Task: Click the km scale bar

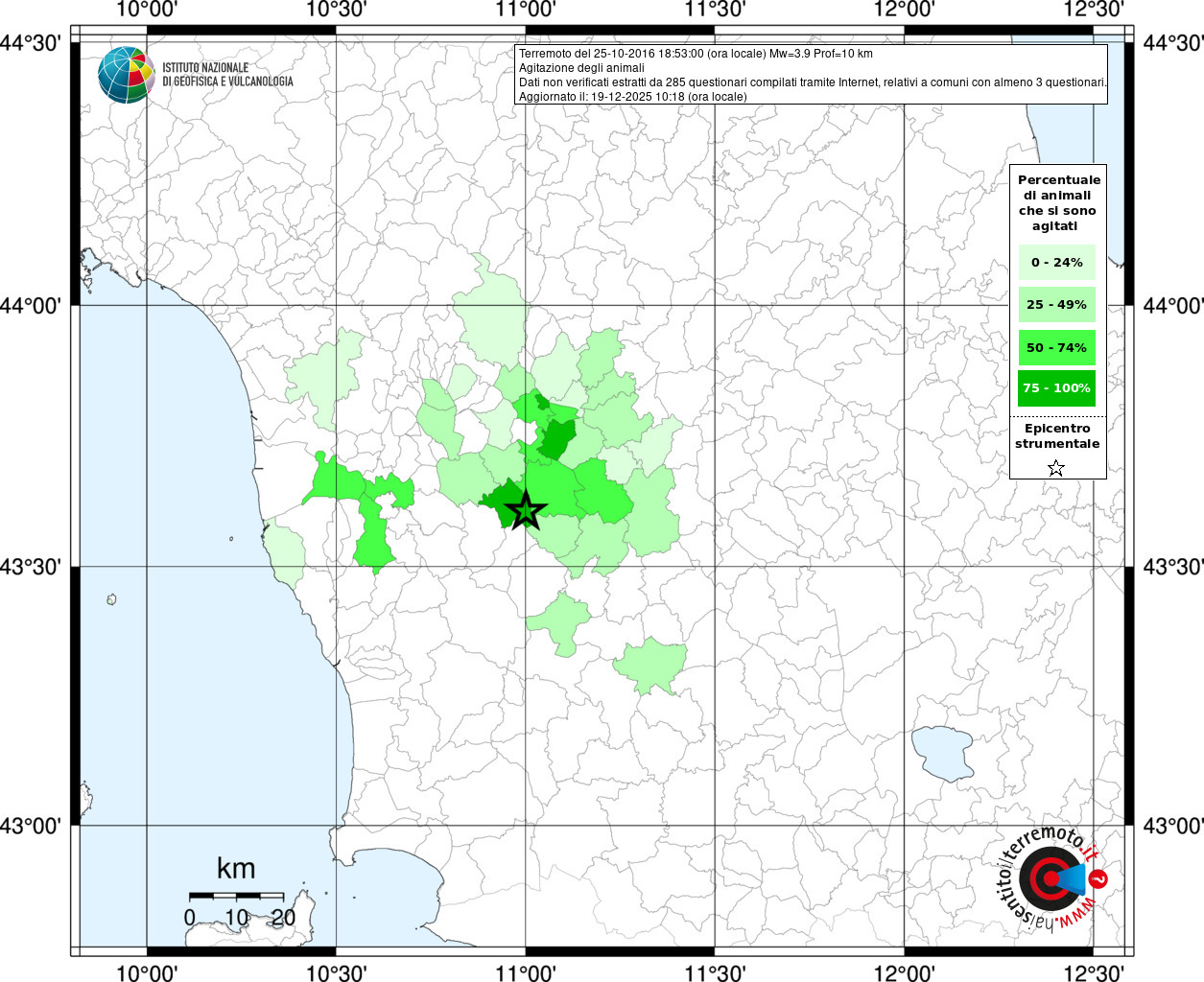Action: click(x=236, y=896)
